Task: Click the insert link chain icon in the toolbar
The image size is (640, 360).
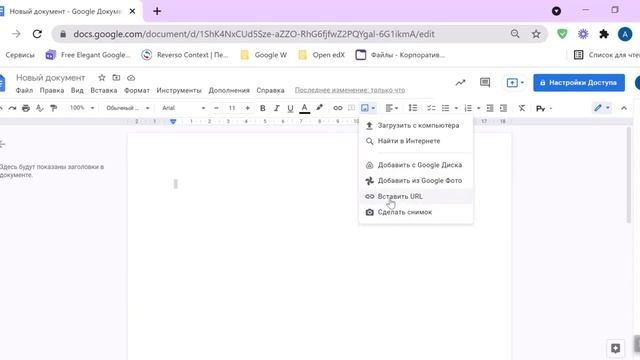Action: point(338,108)
